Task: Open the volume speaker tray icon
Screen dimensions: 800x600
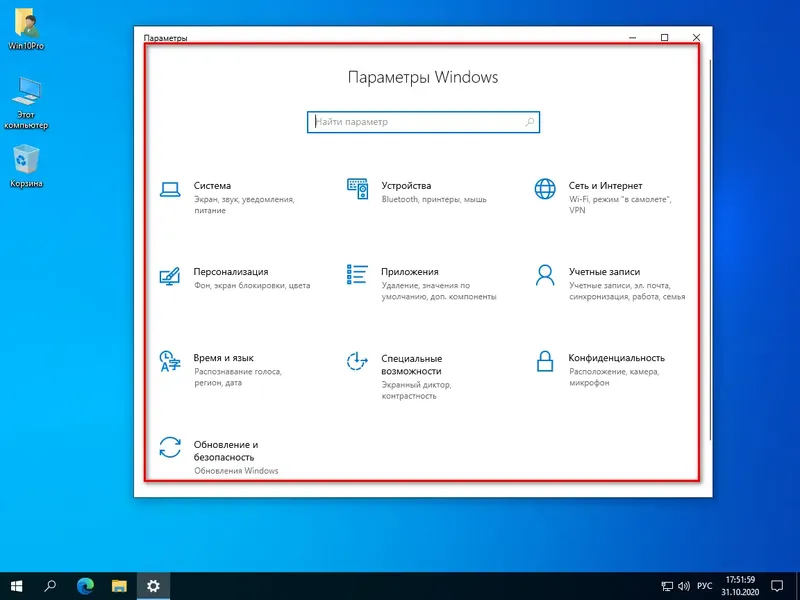Action: tap(684, 586)
